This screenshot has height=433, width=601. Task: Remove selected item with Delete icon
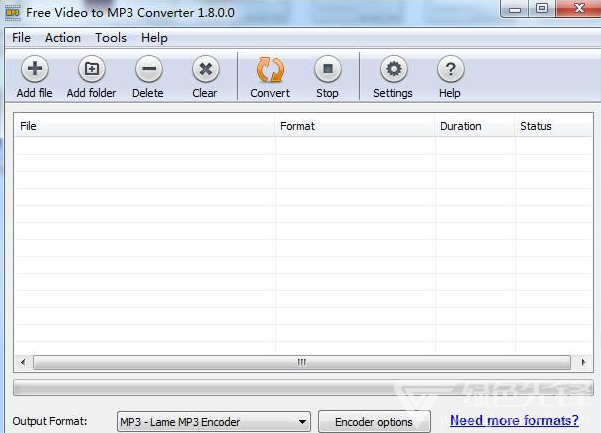[149, 69]
